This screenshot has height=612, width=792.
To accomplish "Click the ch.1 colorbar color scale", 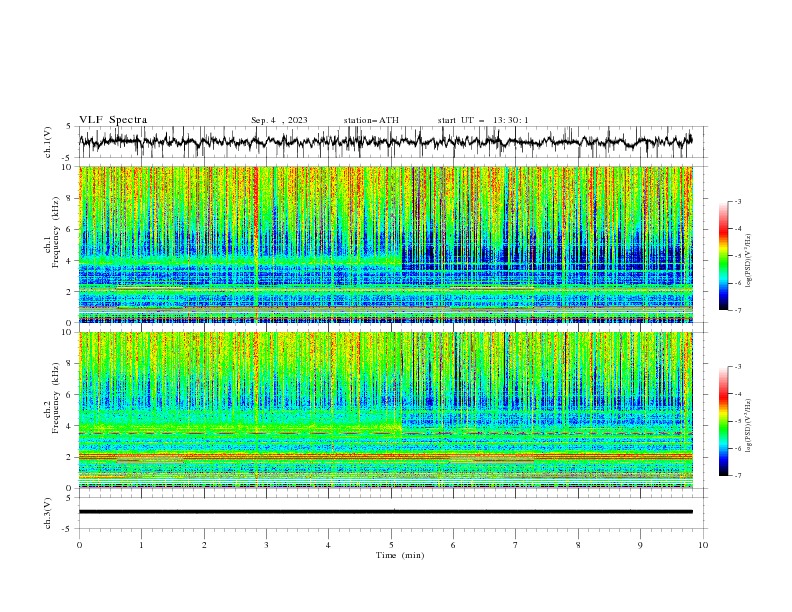I will 723,256.
